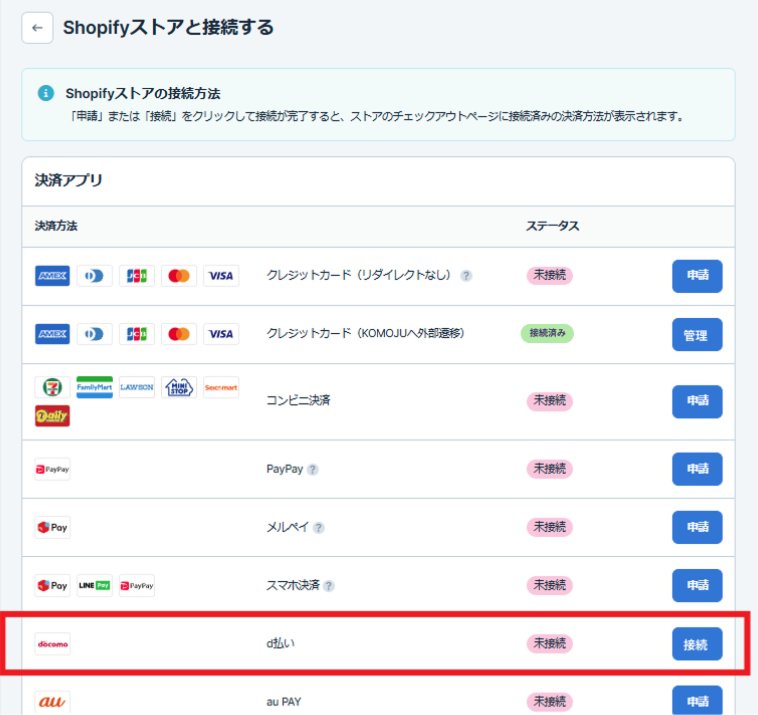
Task: Click the 未接続 badge in メルペイ row
Action: pos(549,527)
